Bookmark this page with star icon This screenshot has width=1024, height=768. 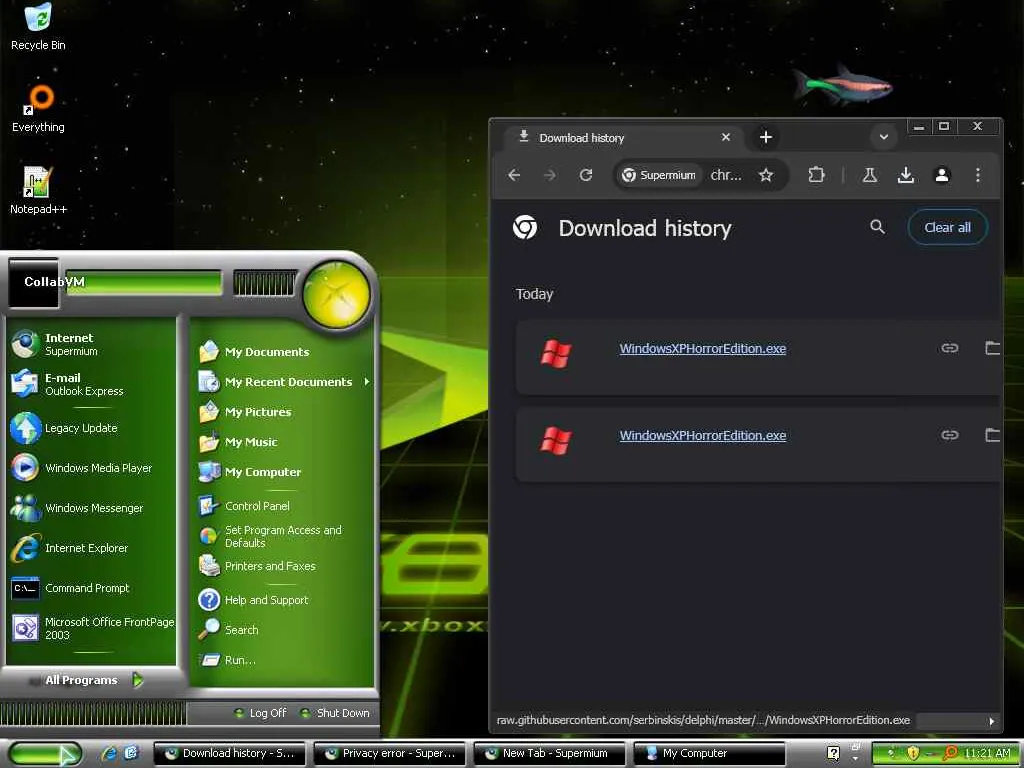(x=766, y=175)
